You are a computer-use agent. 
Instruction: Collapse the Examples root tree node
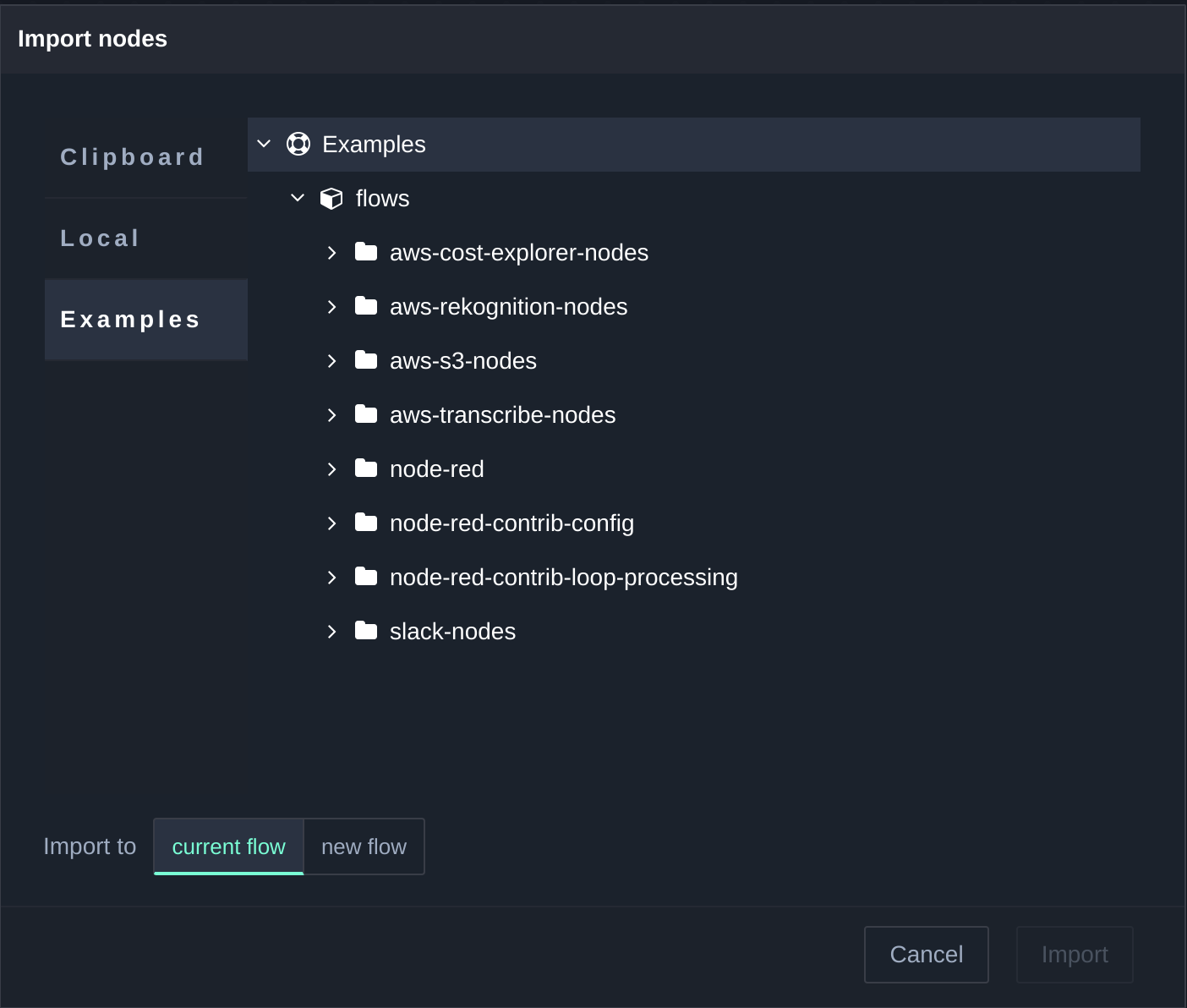point(264,145)
